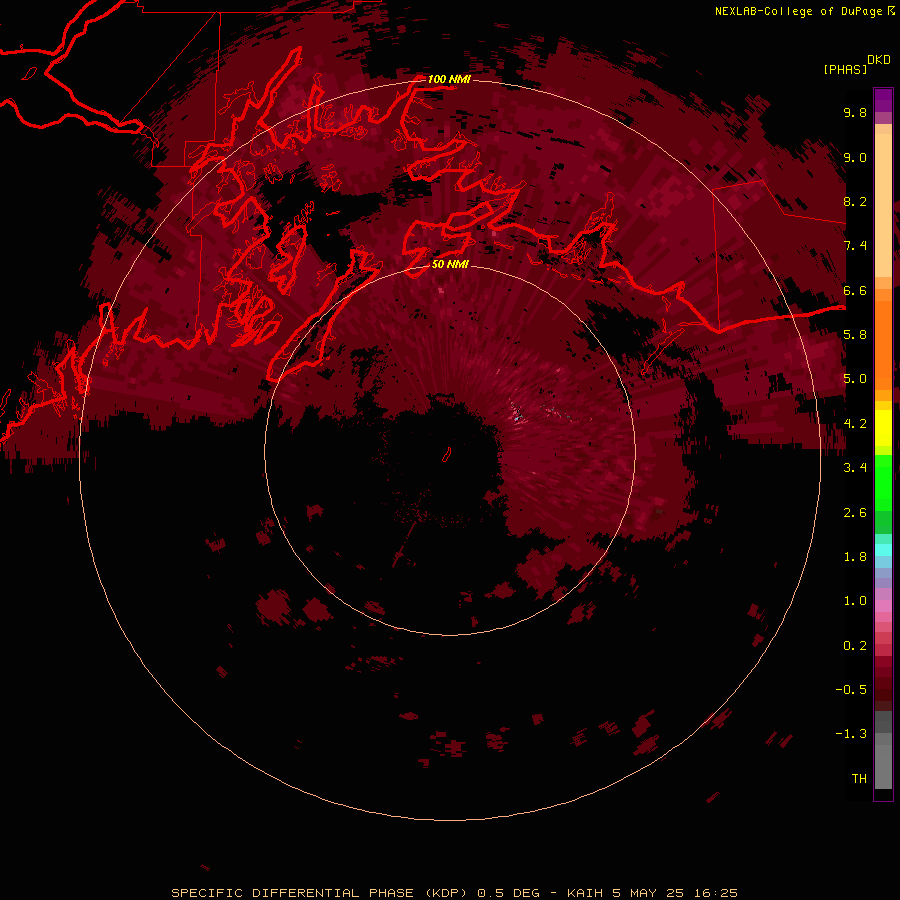Click the -0.5 legend value

[851, 690]
